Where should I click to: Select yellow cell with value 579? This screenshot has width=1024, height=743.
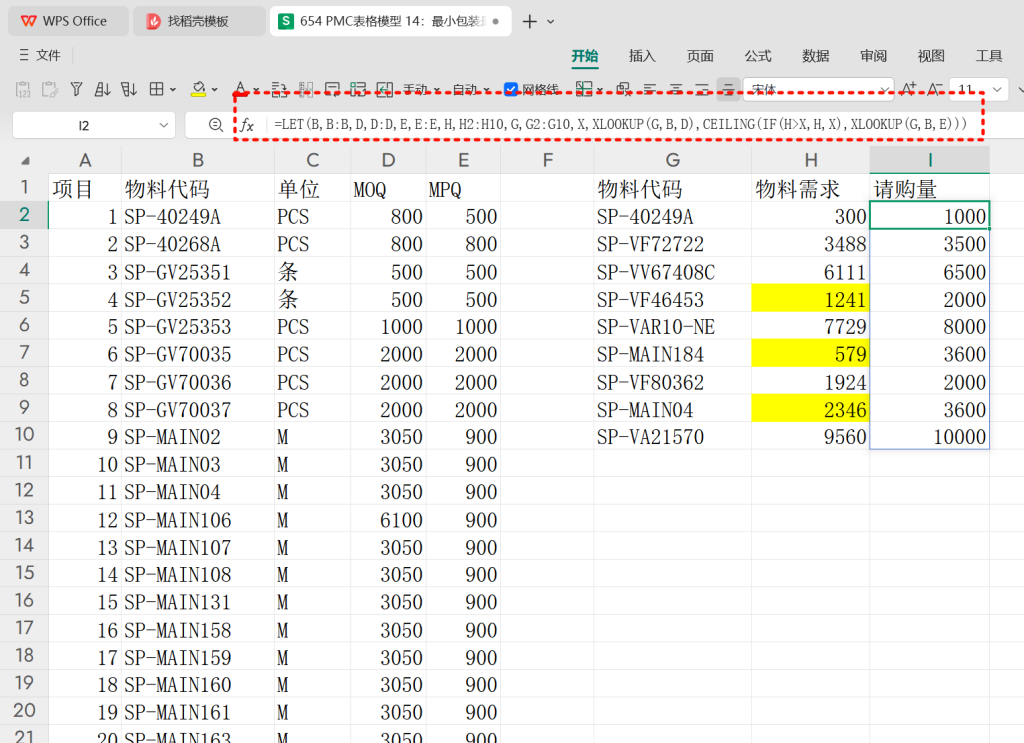pos(810,353)
